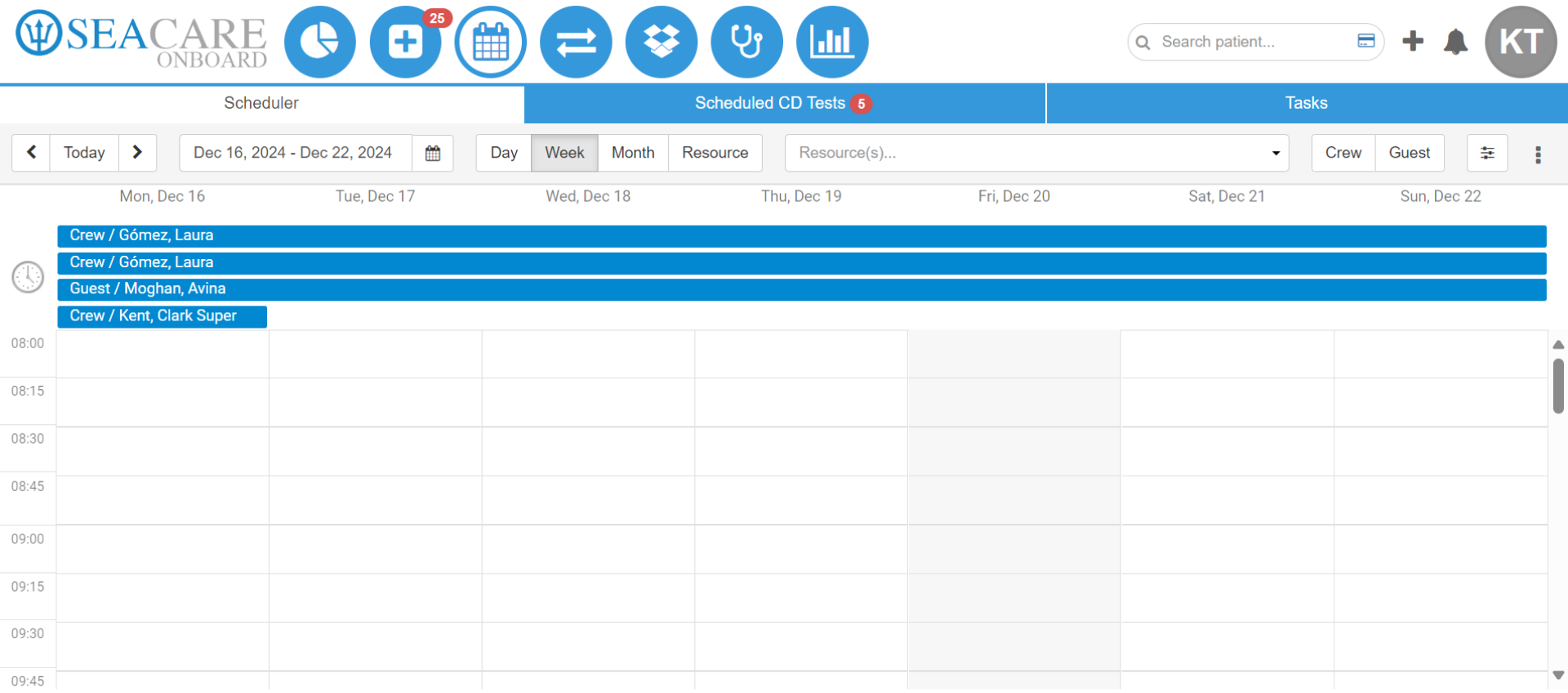
Task: Click the 08:00 time label
Action: [28, 343]
